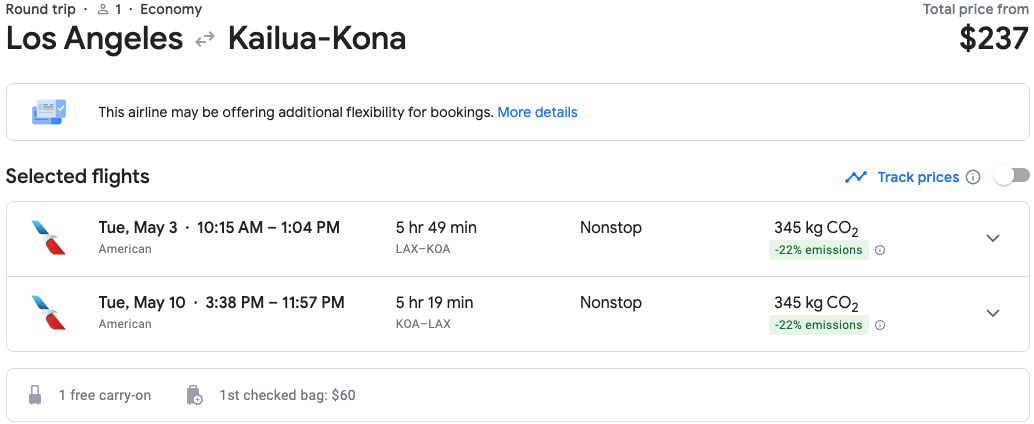Expand the Tue, May 10 flight details
Viewport: 1034px width, 424px height.
(993, 313)
